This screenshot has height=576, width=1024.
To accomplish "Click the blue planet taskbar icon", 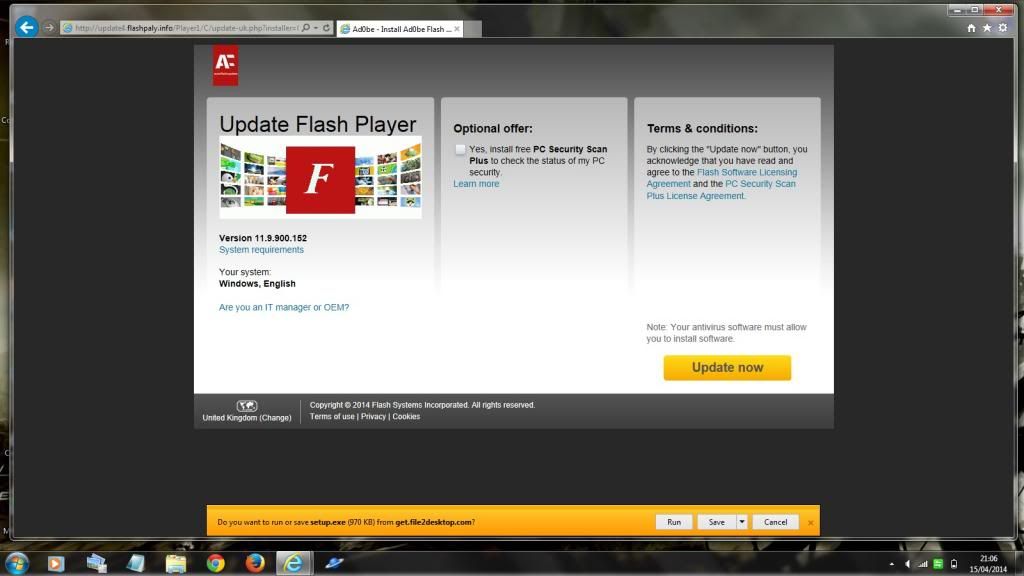I will pos(334,563).
